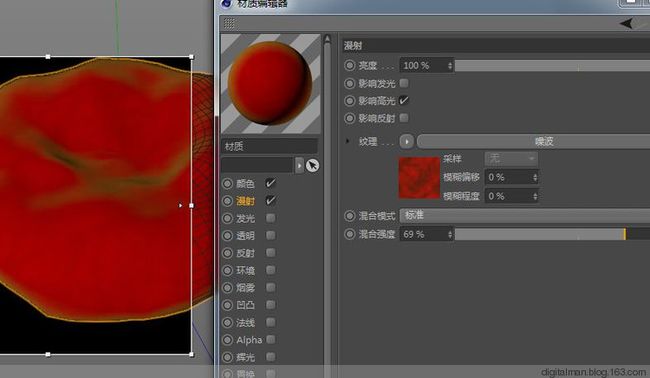Click the round arrow button next to 纹理
The width and height of the screenshot is (650, 378).
coord(407,142)
